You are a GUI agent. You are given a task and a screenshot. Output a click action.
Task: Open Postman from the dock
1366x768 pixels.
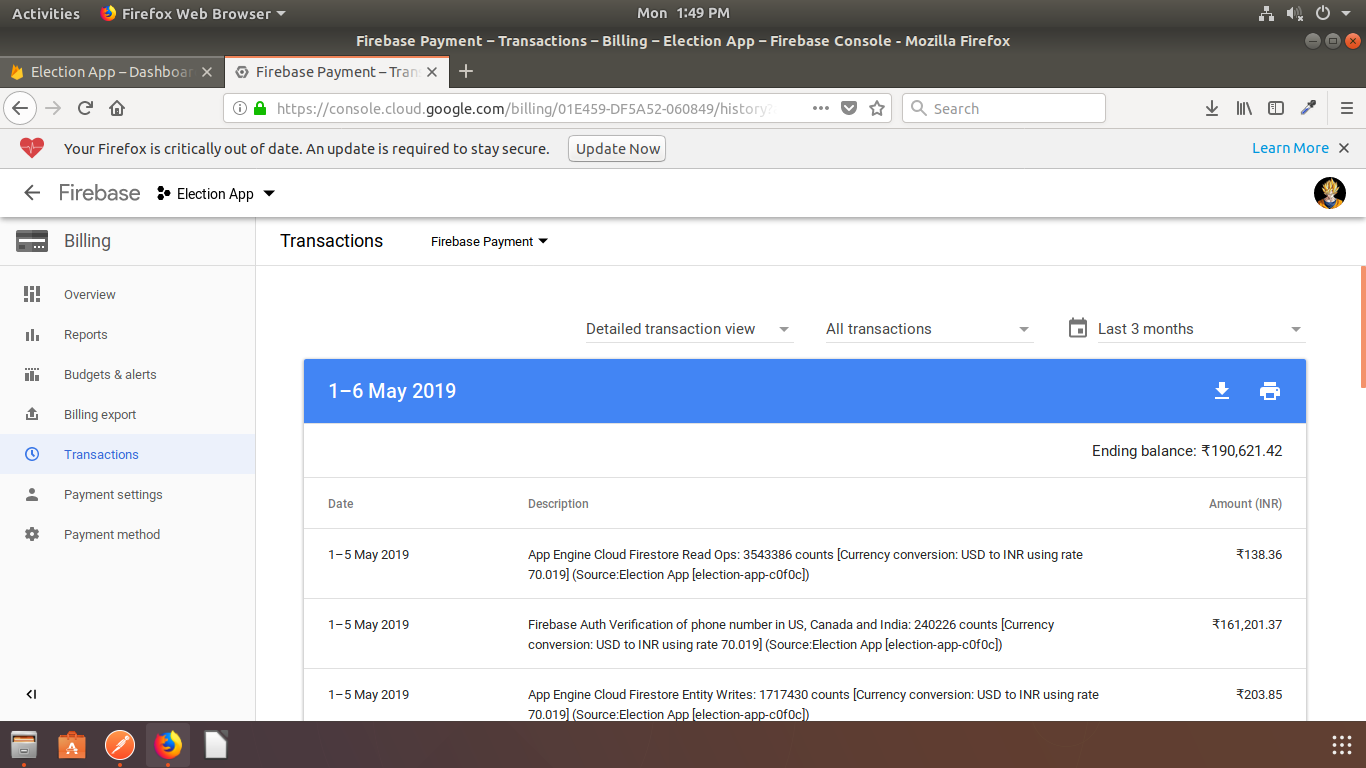pyautogui.click(x=120, y=745)
